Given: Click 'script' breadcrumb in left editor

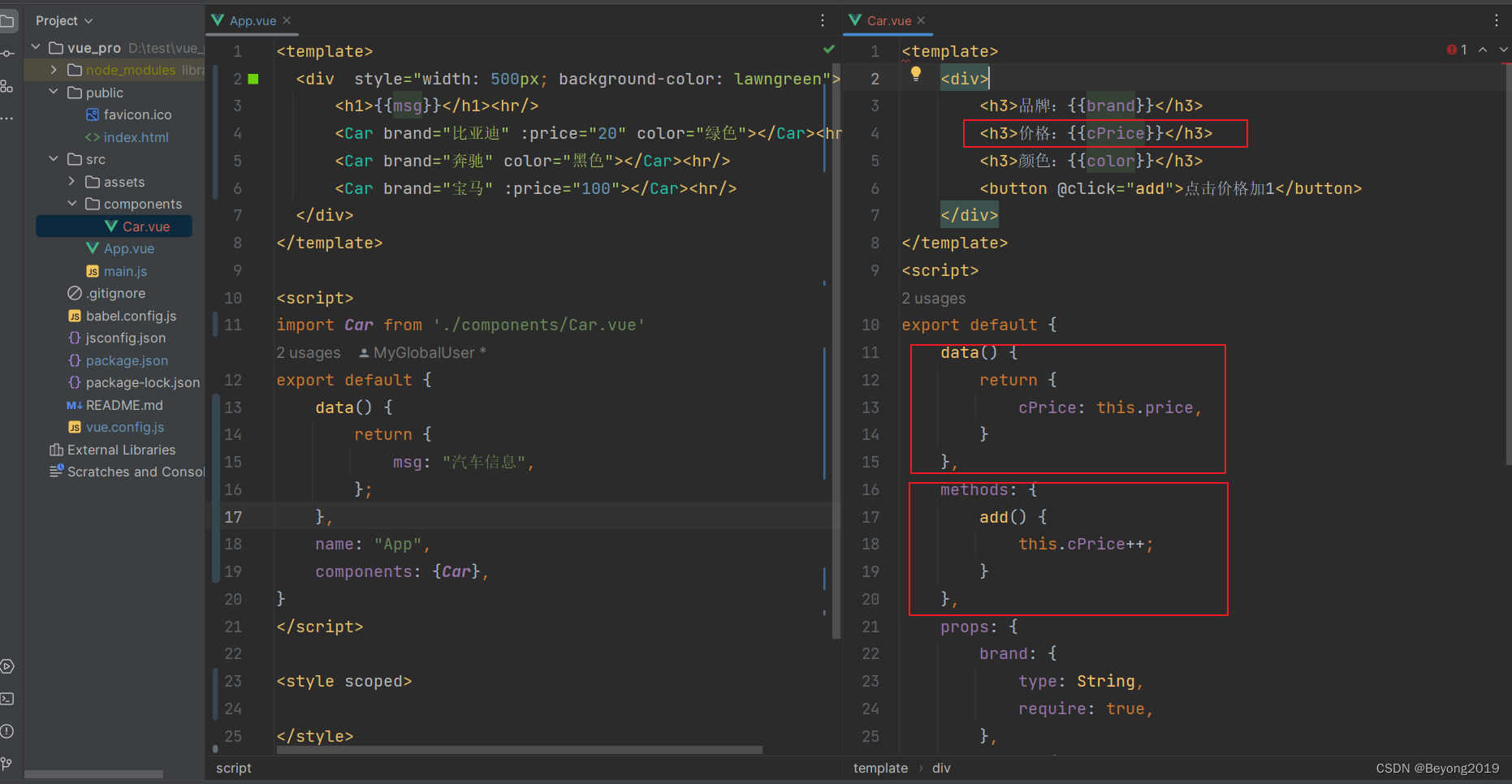Looking at the screenshot, I should (234, 768).
